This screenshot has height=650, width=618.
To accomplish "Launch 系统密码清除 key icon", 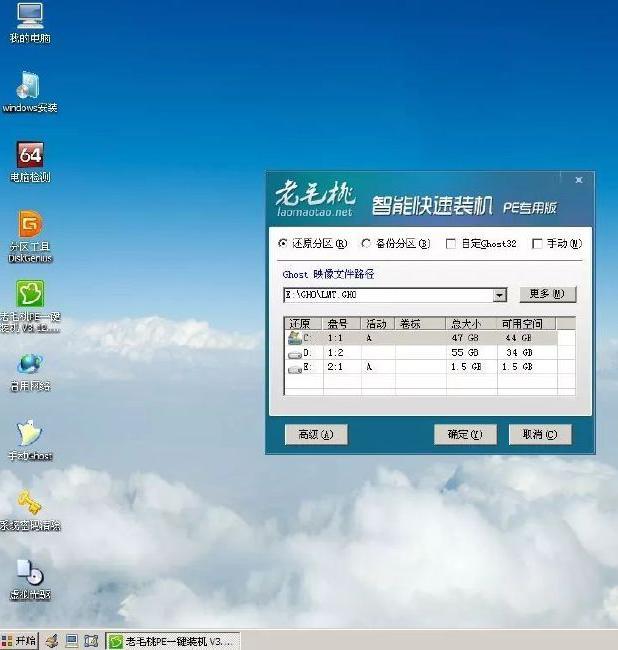I will (30, 510).
